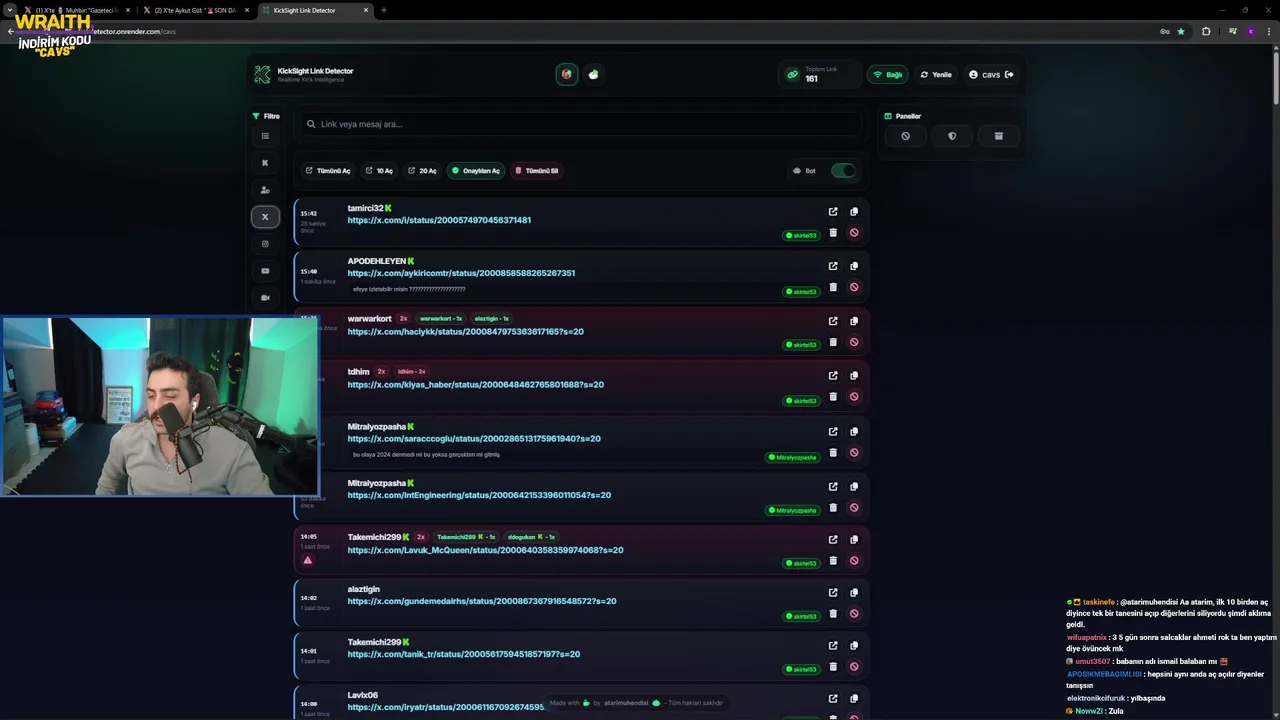Open the haciykk status link

coord(465,332)
